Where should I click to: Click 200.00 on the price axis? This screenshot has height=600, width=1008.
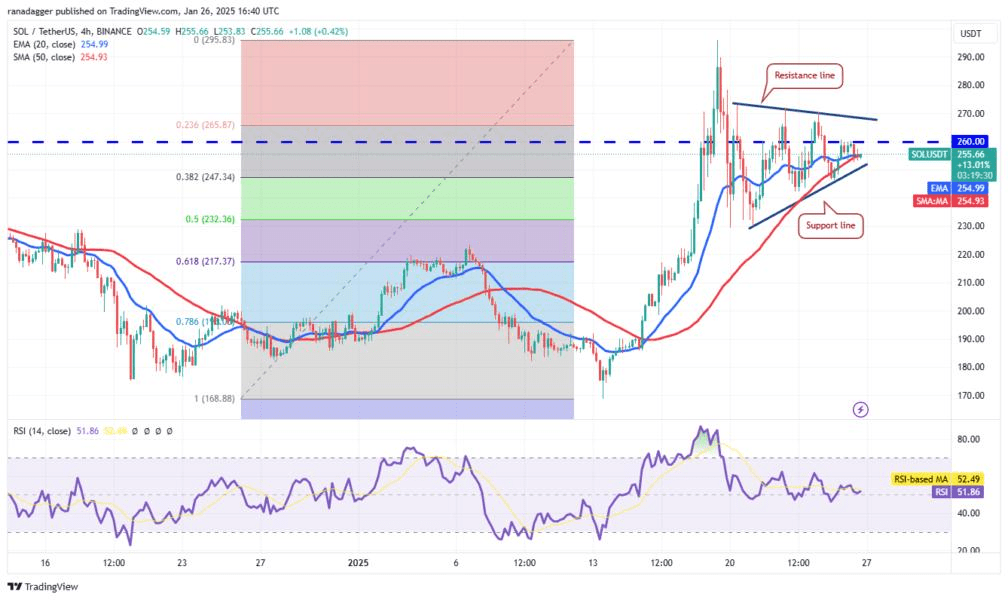(x=970, y=311)
